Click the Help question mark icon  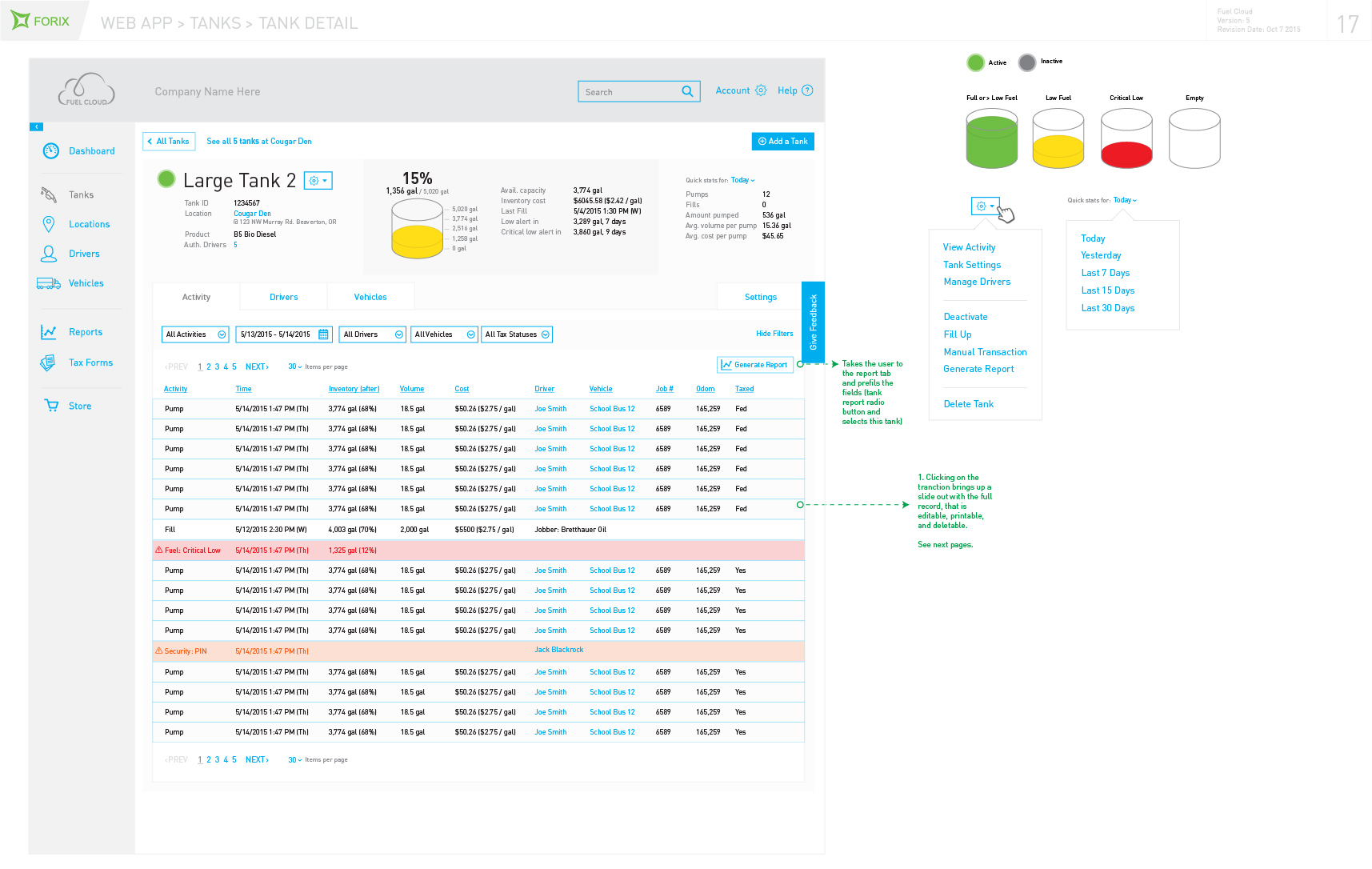[x=807, y=90]
